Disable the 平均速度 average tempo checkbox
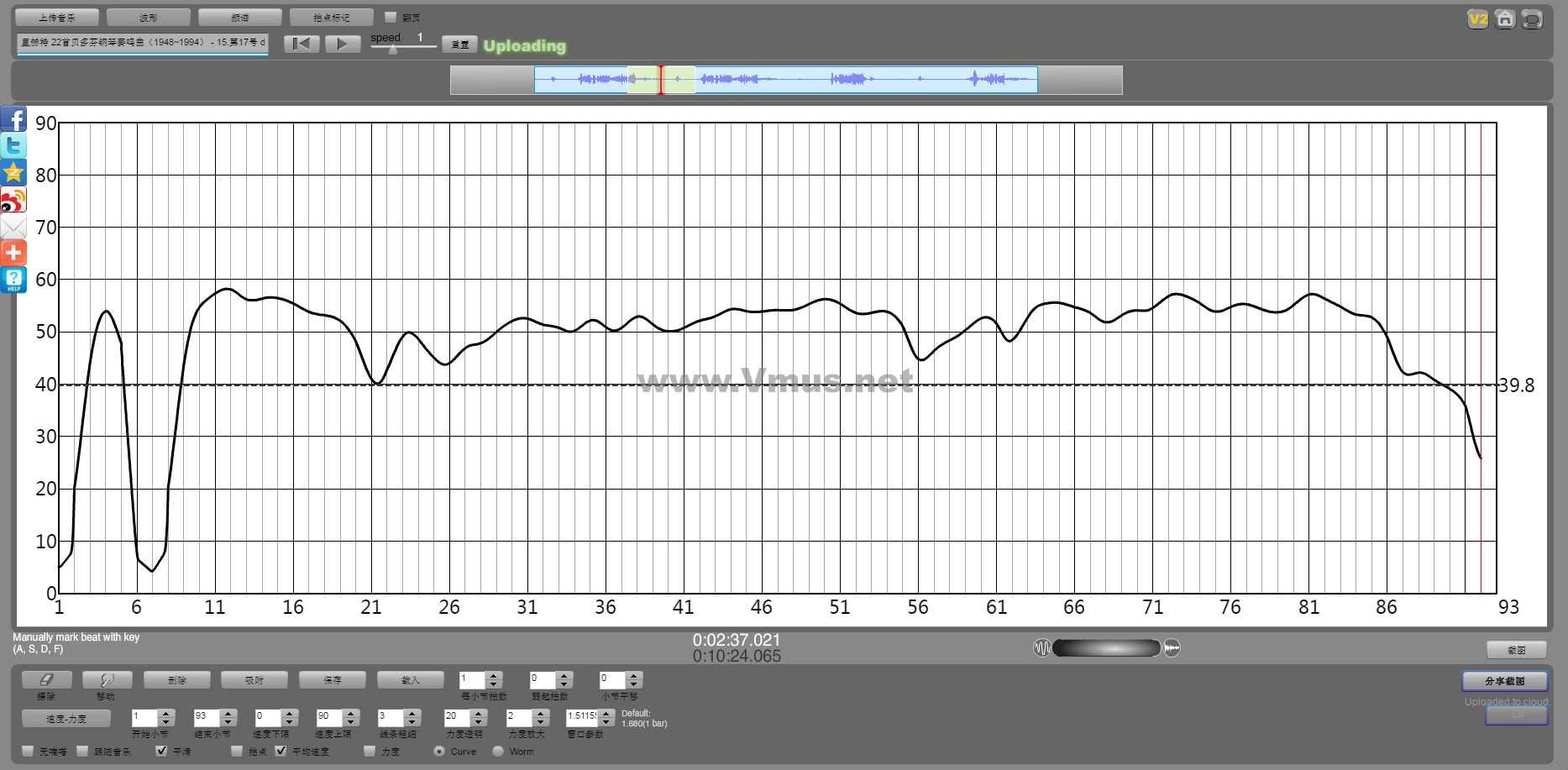Screen dimensions: 1568x770 pyautogui.click(x=281, y=751)
